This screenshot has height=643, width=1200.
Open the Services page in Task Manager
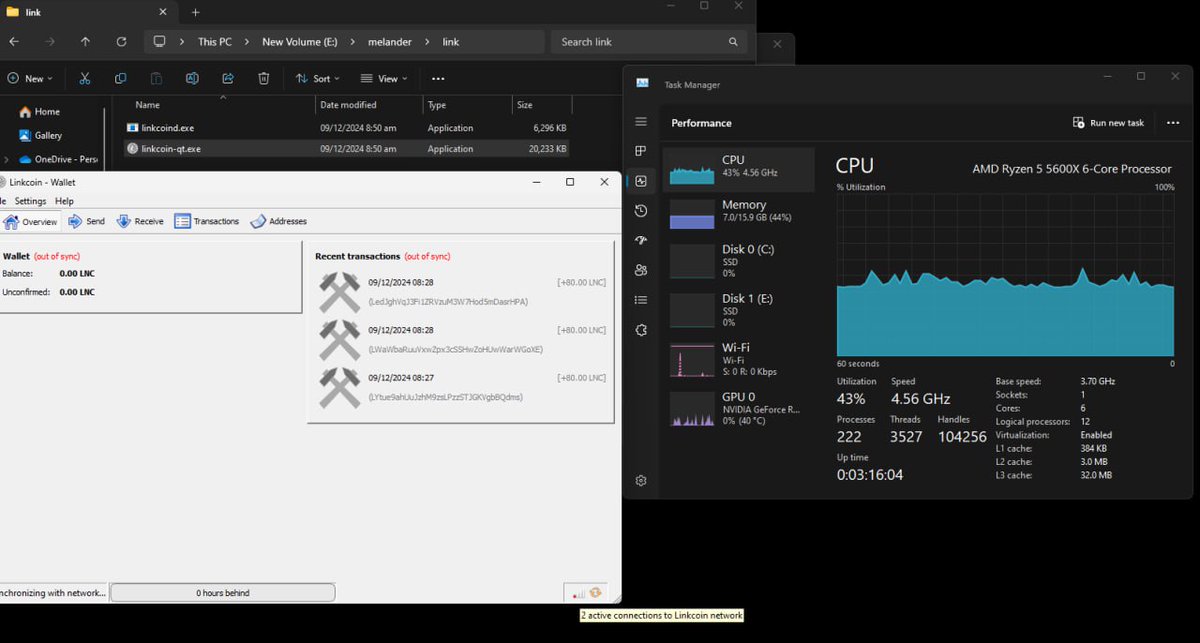641,330
